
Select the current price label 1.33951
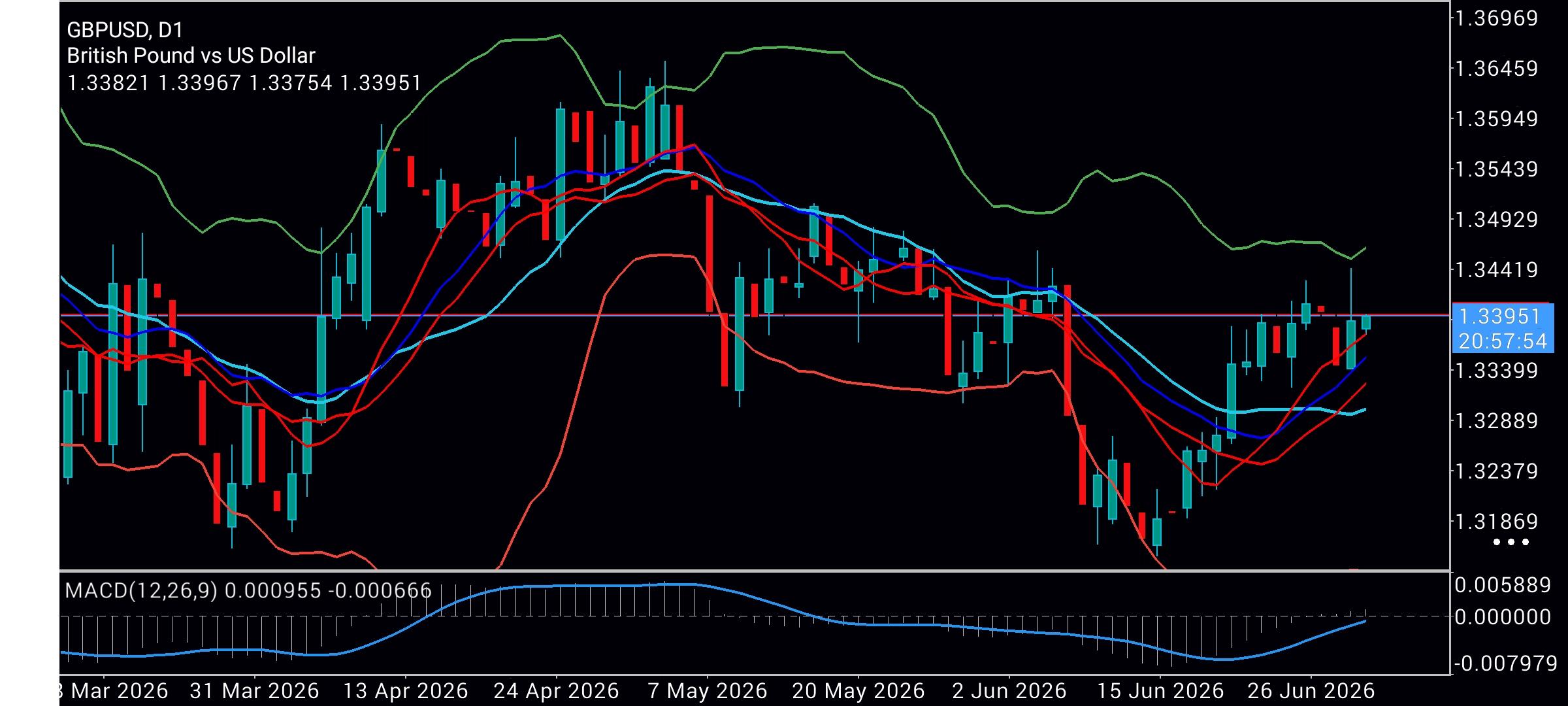pyautogui.click(x=1499, y=317)
